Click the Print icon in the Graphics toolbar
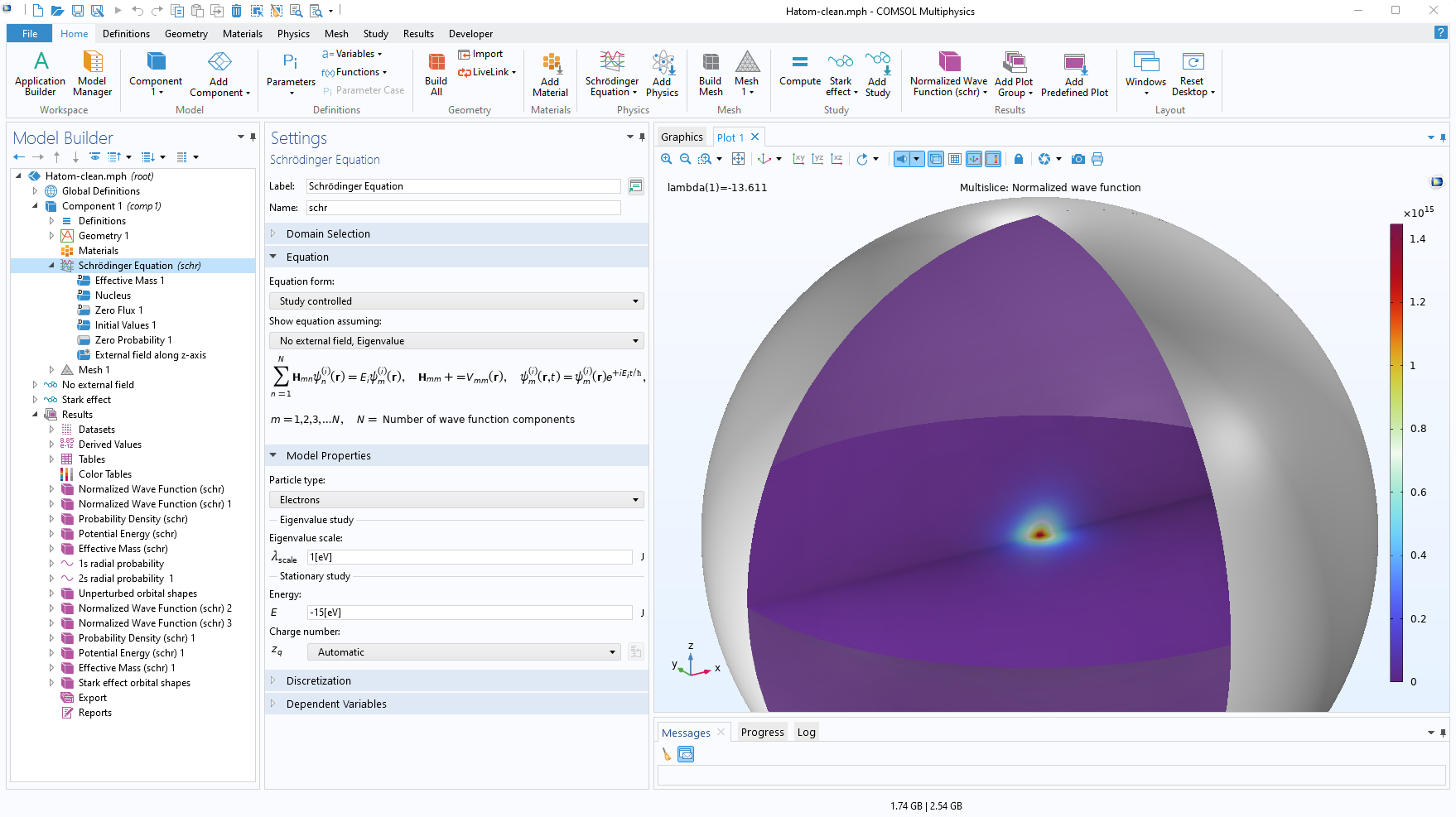1456x817 pixels. [x=1098, y=158]
